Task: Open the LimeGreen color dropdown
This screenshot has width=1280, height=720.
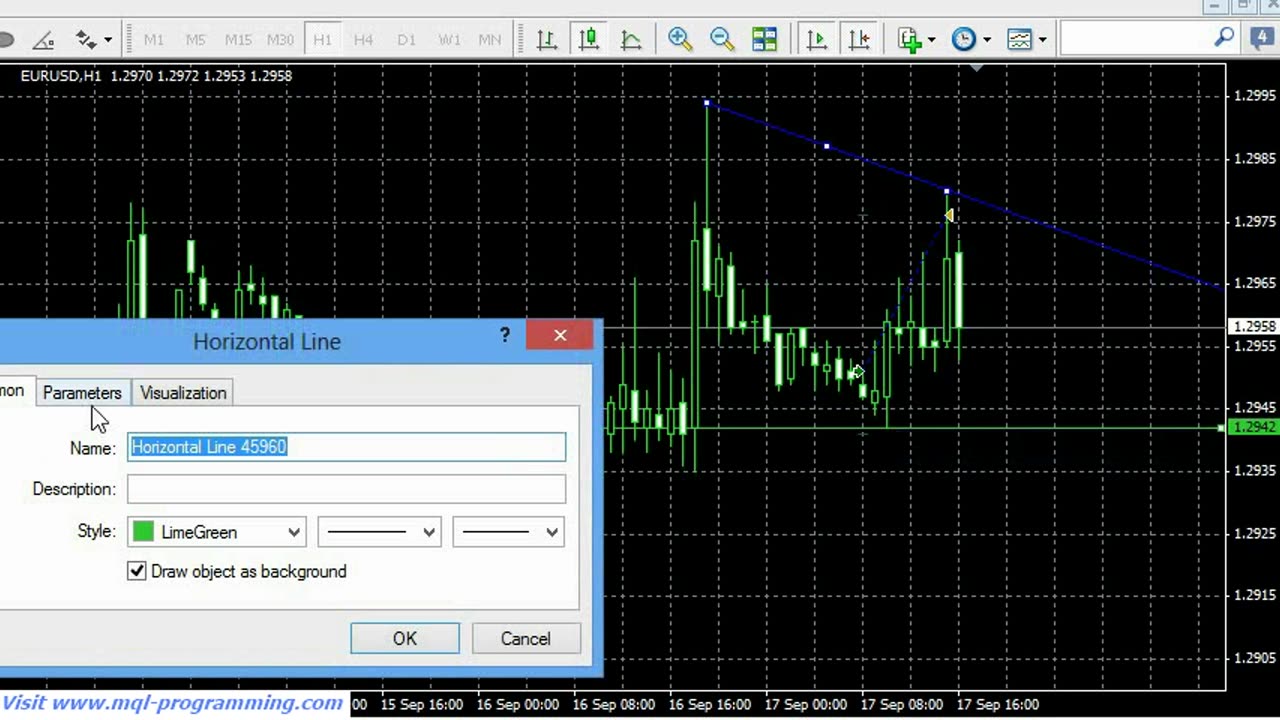Action: tap(216, 532)
